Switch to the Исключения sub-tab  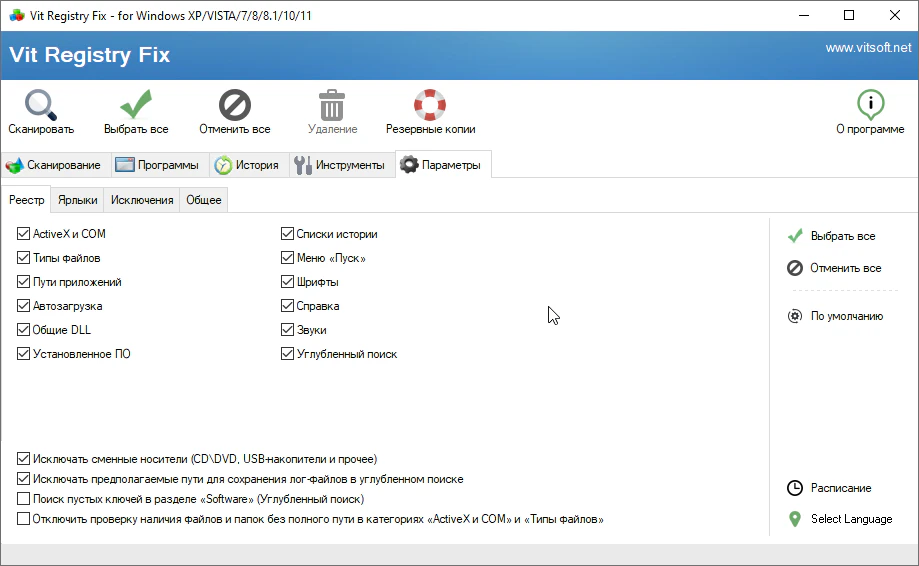(142, 200)
